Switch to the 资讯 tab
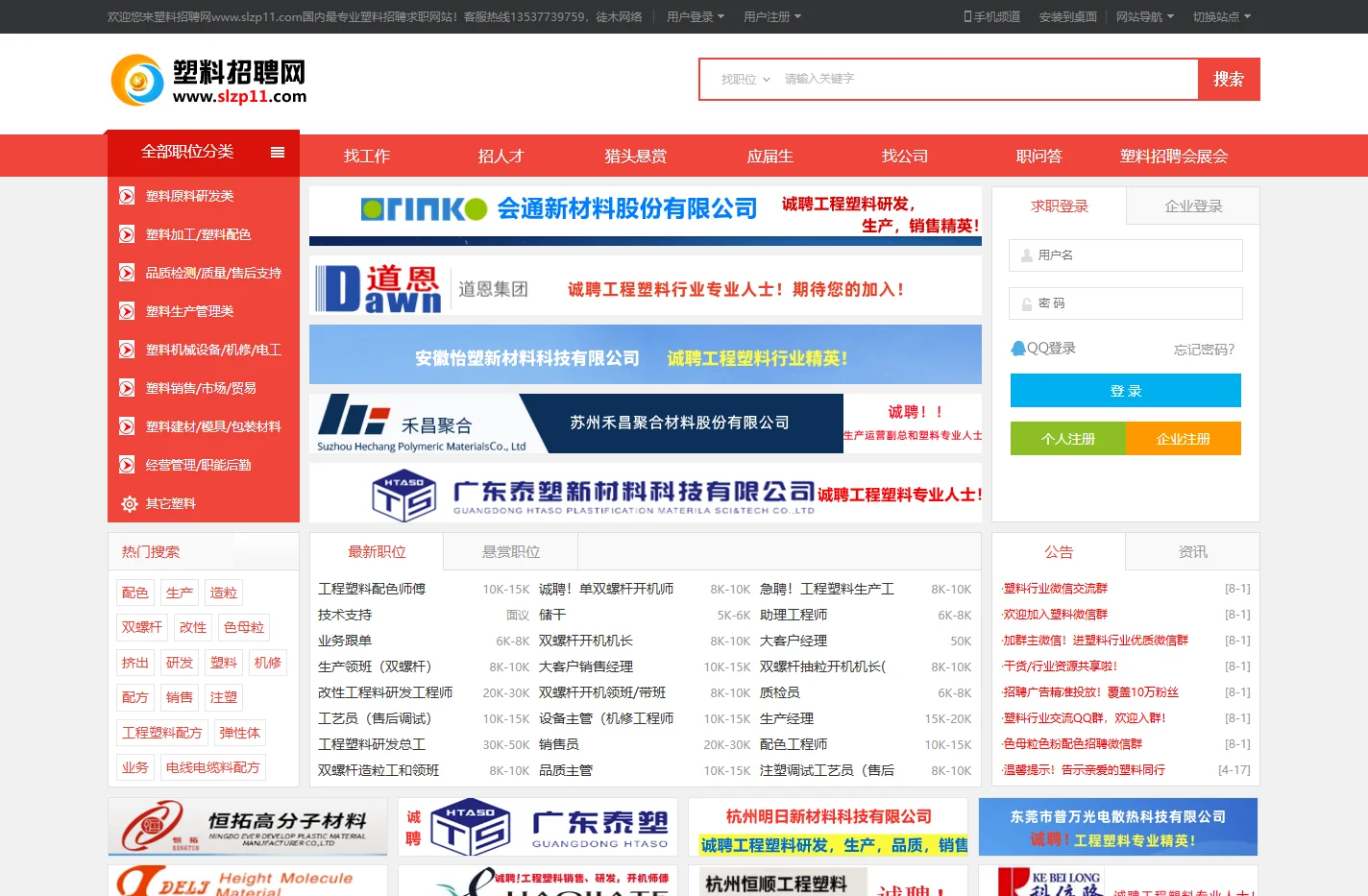 pyautogui.click(x=1192, y=552)
